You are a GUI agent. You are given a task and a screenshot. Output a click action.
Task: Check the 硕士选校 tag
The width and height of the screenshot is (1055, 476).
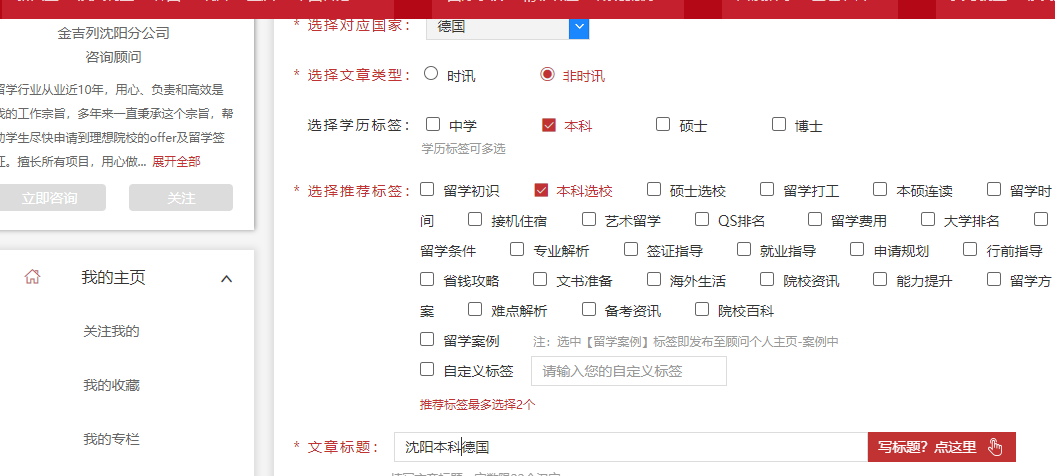pos(654,190)
